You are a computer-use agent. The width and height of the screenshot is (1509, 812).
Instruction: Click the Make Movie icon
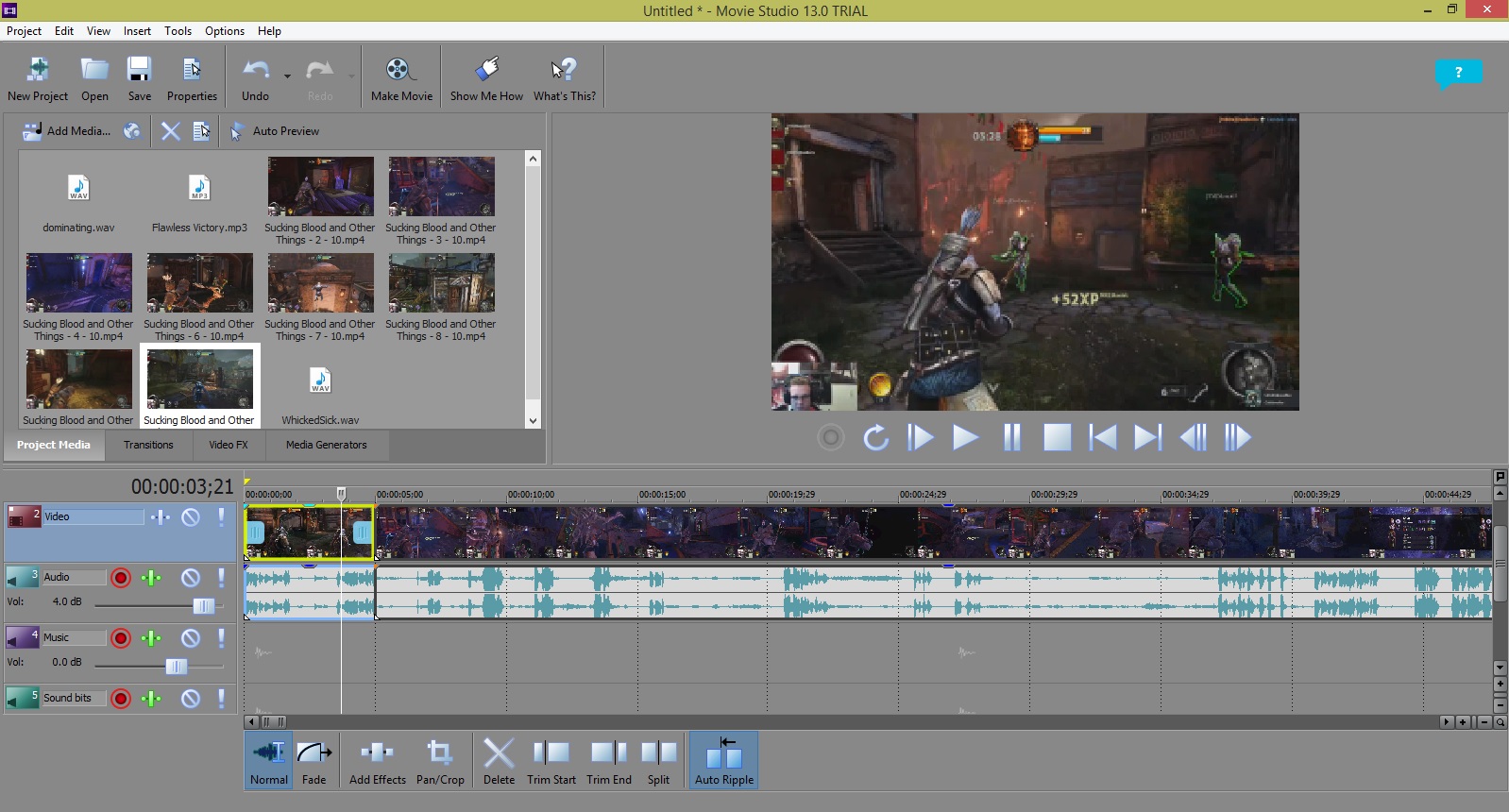[x=401, y=77]
